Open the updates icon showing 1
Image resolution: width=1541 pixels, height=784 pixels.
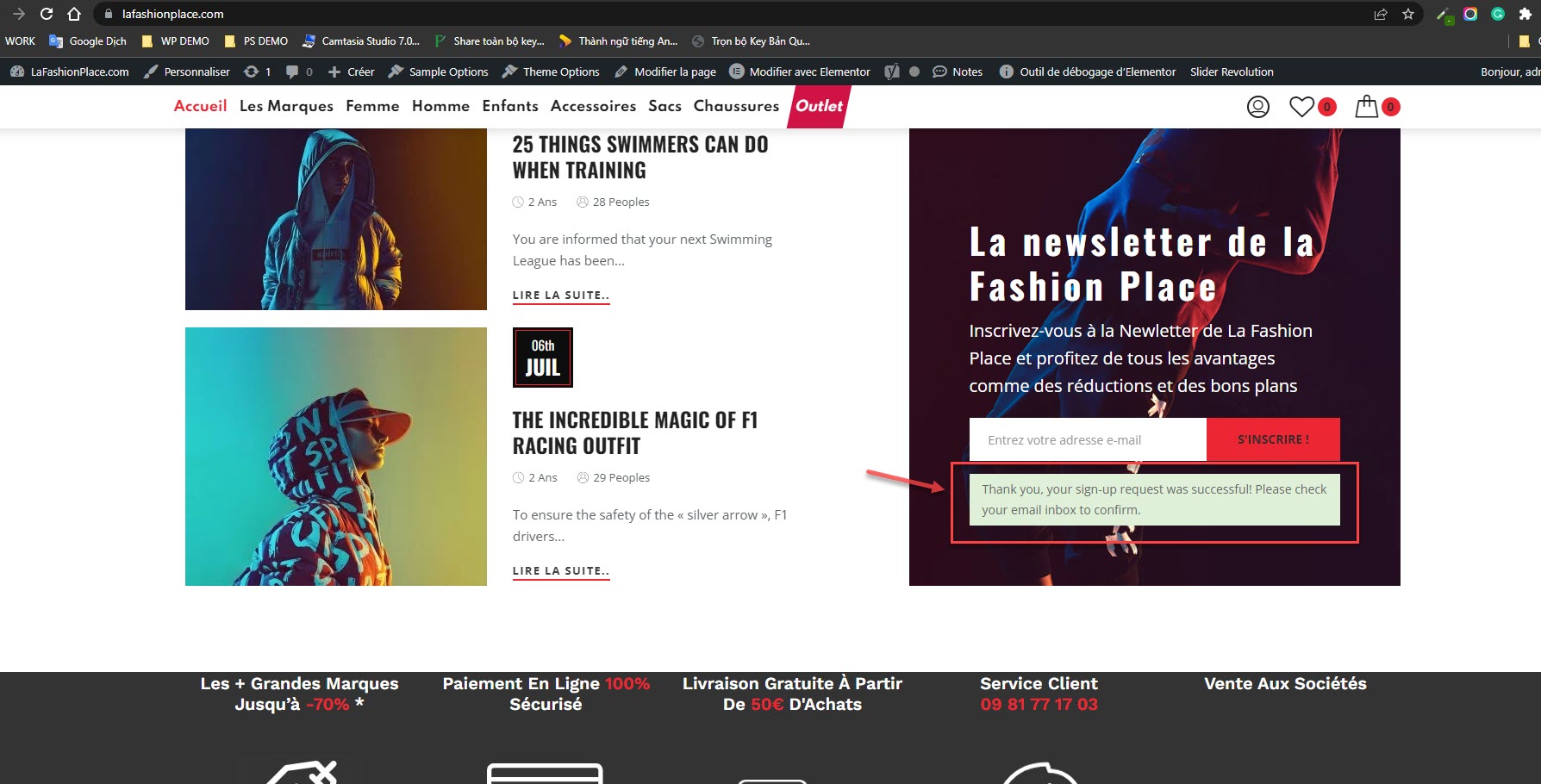click(258, 72)
